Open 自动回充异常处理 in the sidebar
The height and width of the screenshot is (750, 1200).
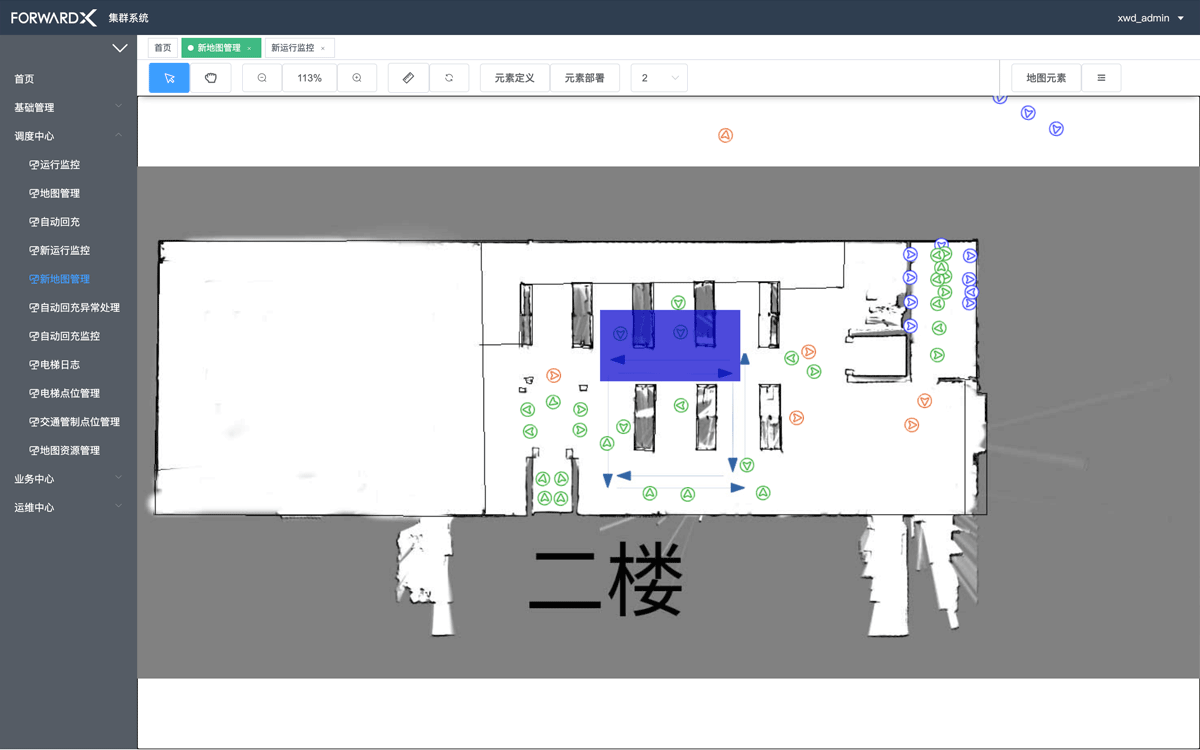point(68,307)
